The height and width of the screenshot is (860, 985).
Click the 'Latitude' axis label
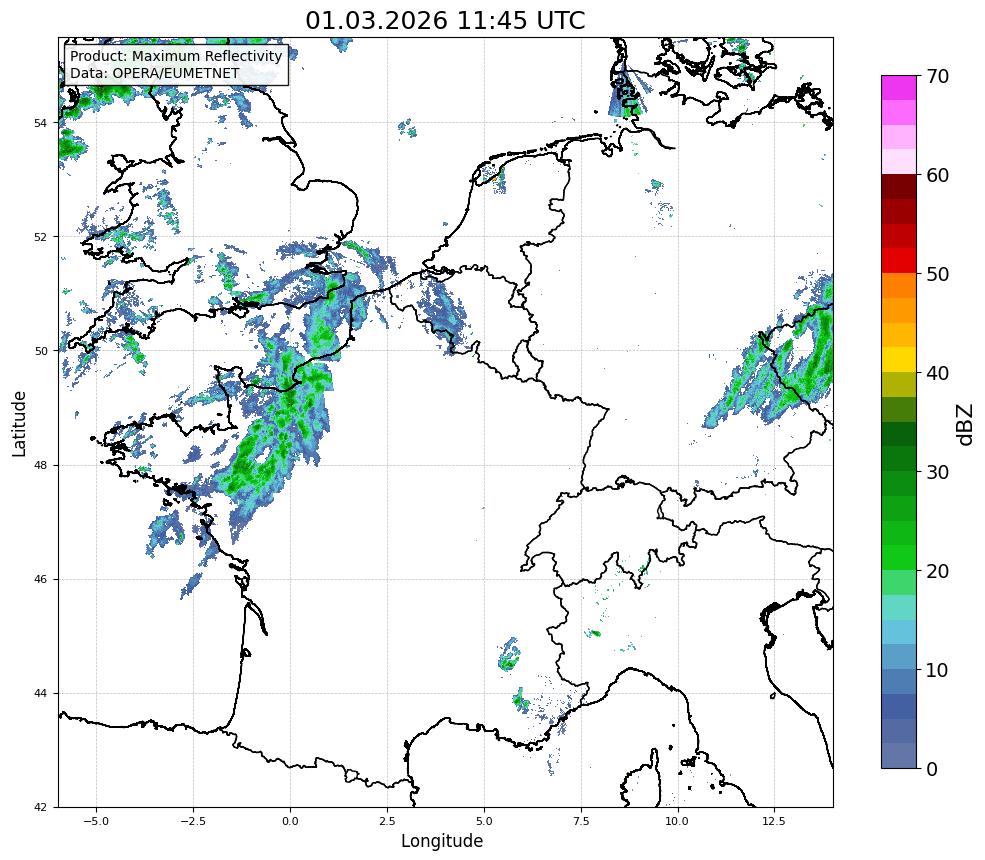[x=19, y=423]
